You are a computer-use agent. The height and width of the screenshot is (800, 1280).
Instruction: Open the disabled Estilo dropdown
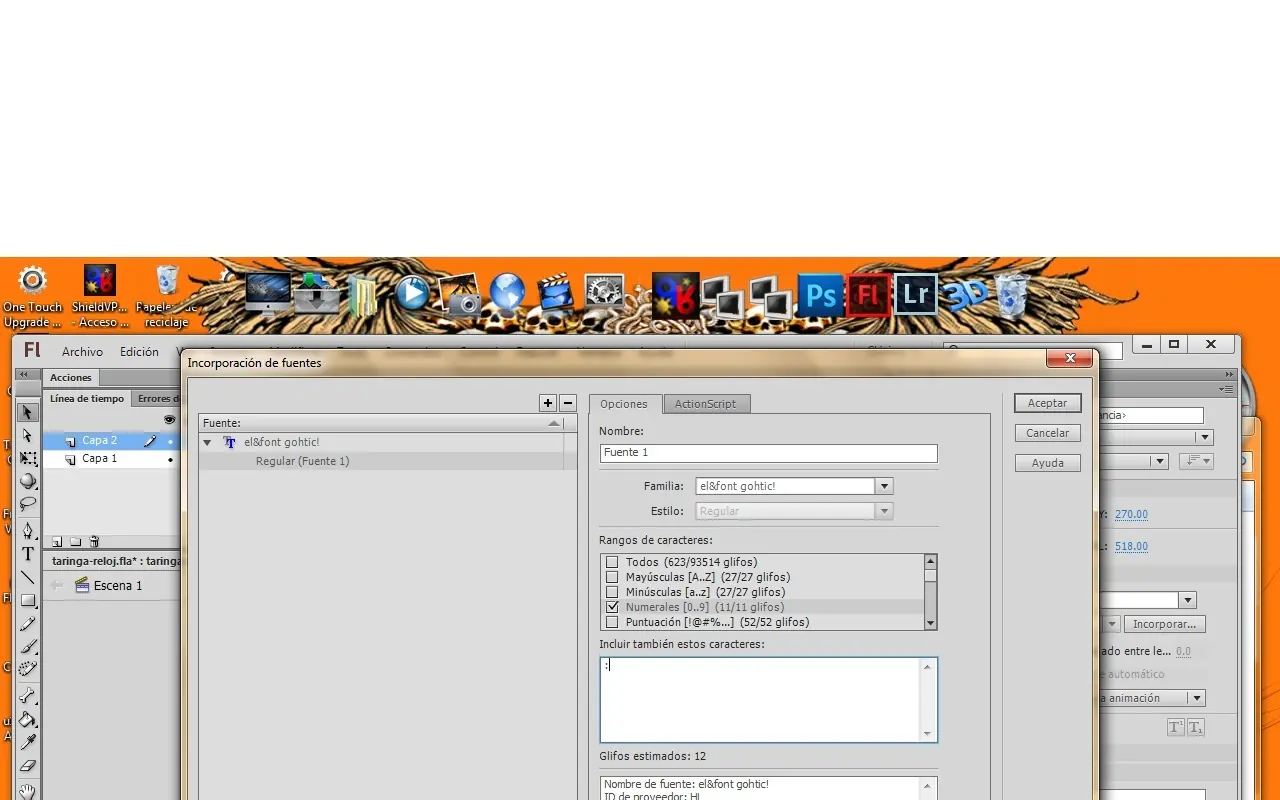(x=884, y=511)
